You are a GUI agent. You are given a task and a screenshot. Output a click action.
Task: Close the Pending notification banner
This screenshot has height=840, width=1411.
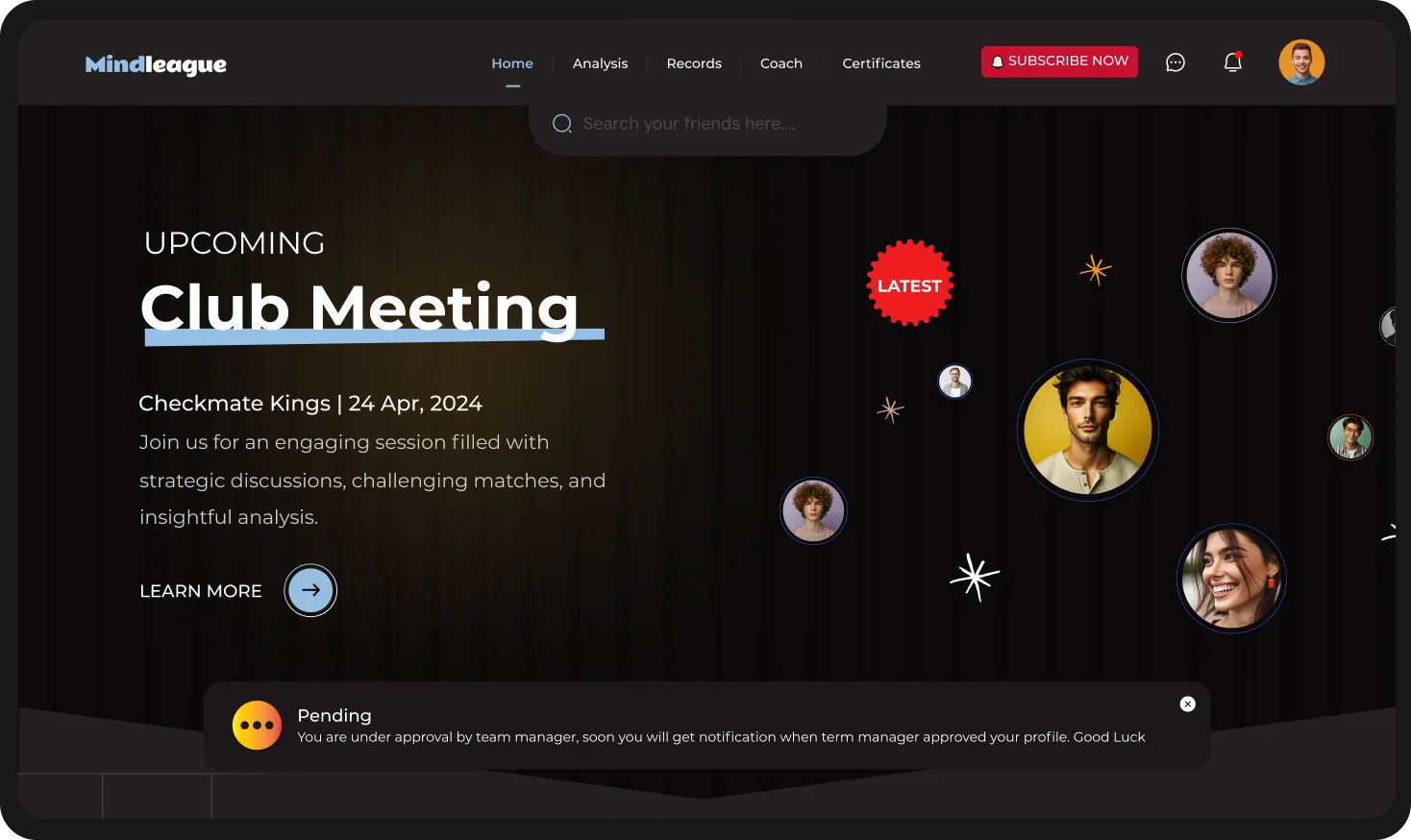1188,704
